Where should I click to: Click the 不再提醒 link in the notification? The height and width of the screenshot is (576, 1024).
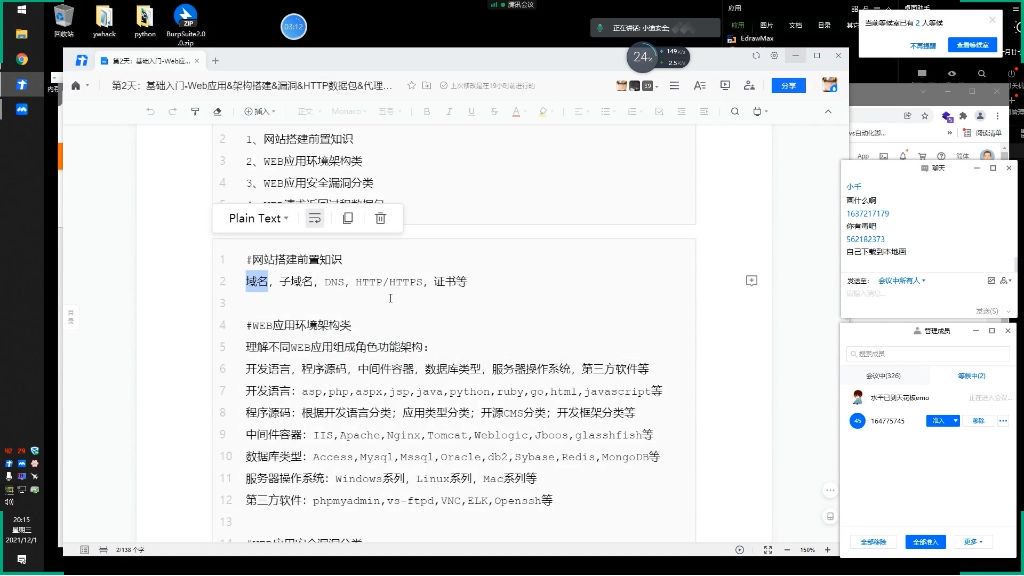pos(922,46)
